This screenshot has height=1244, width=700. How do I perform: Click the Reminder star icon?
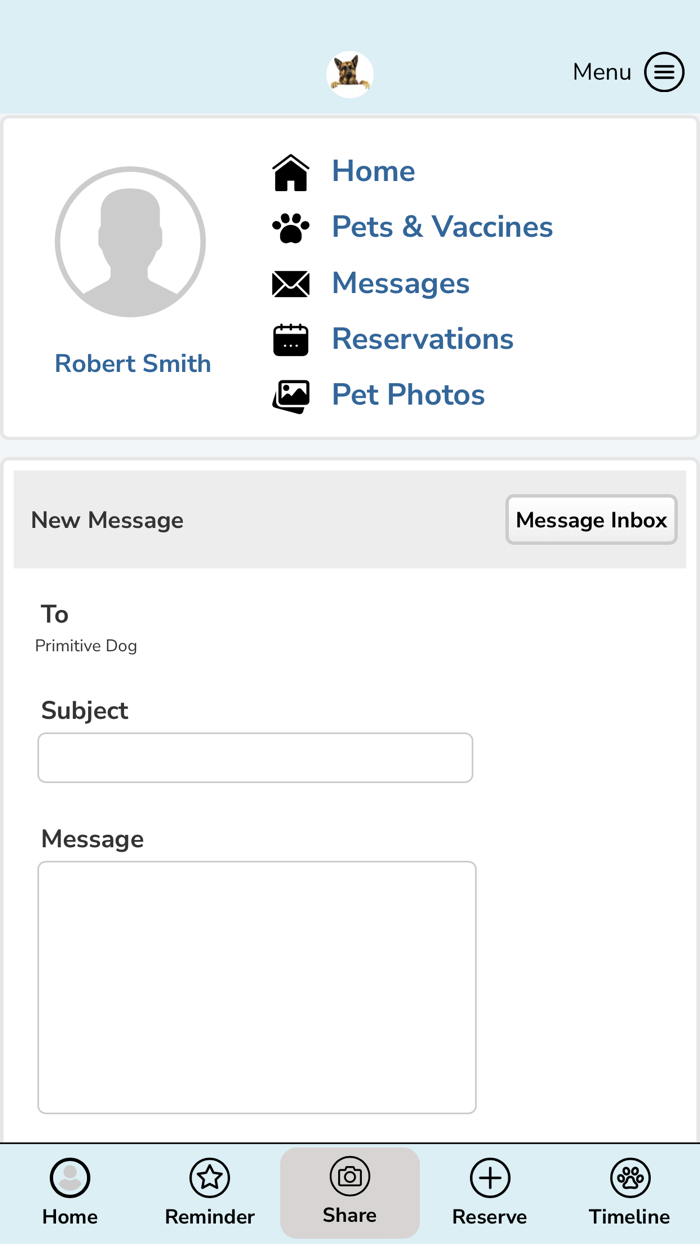[x=209, y=1178]
